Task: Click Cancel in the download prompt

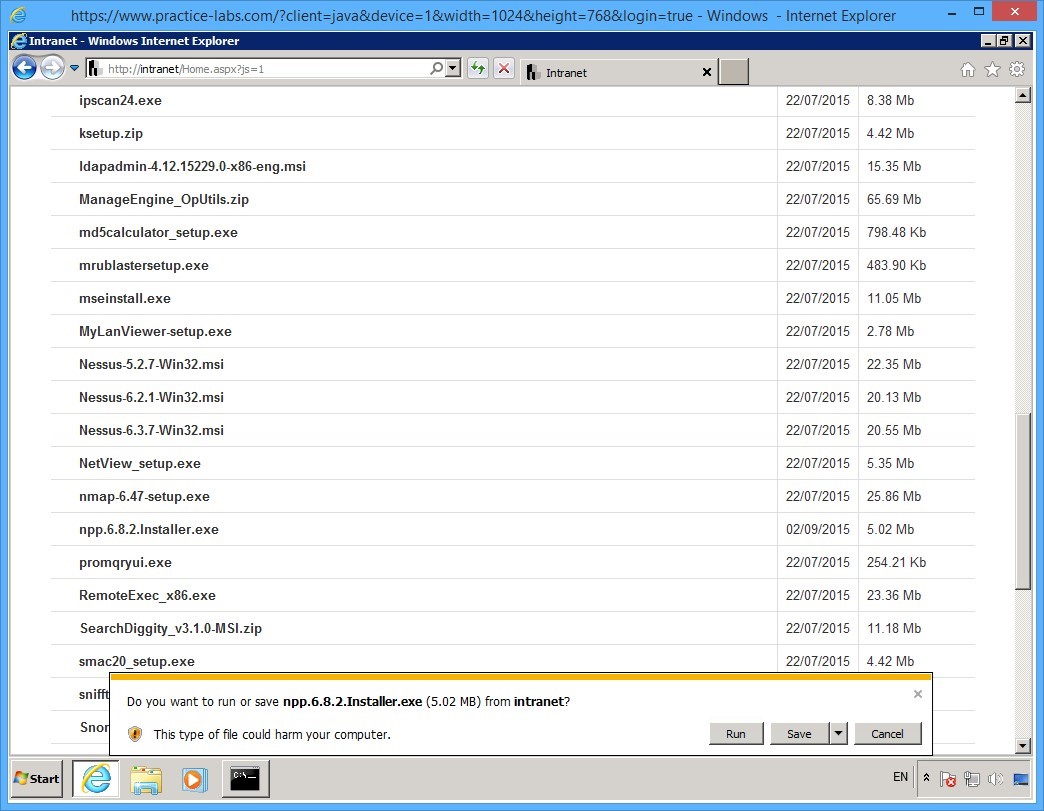Action: click(887, 733)
